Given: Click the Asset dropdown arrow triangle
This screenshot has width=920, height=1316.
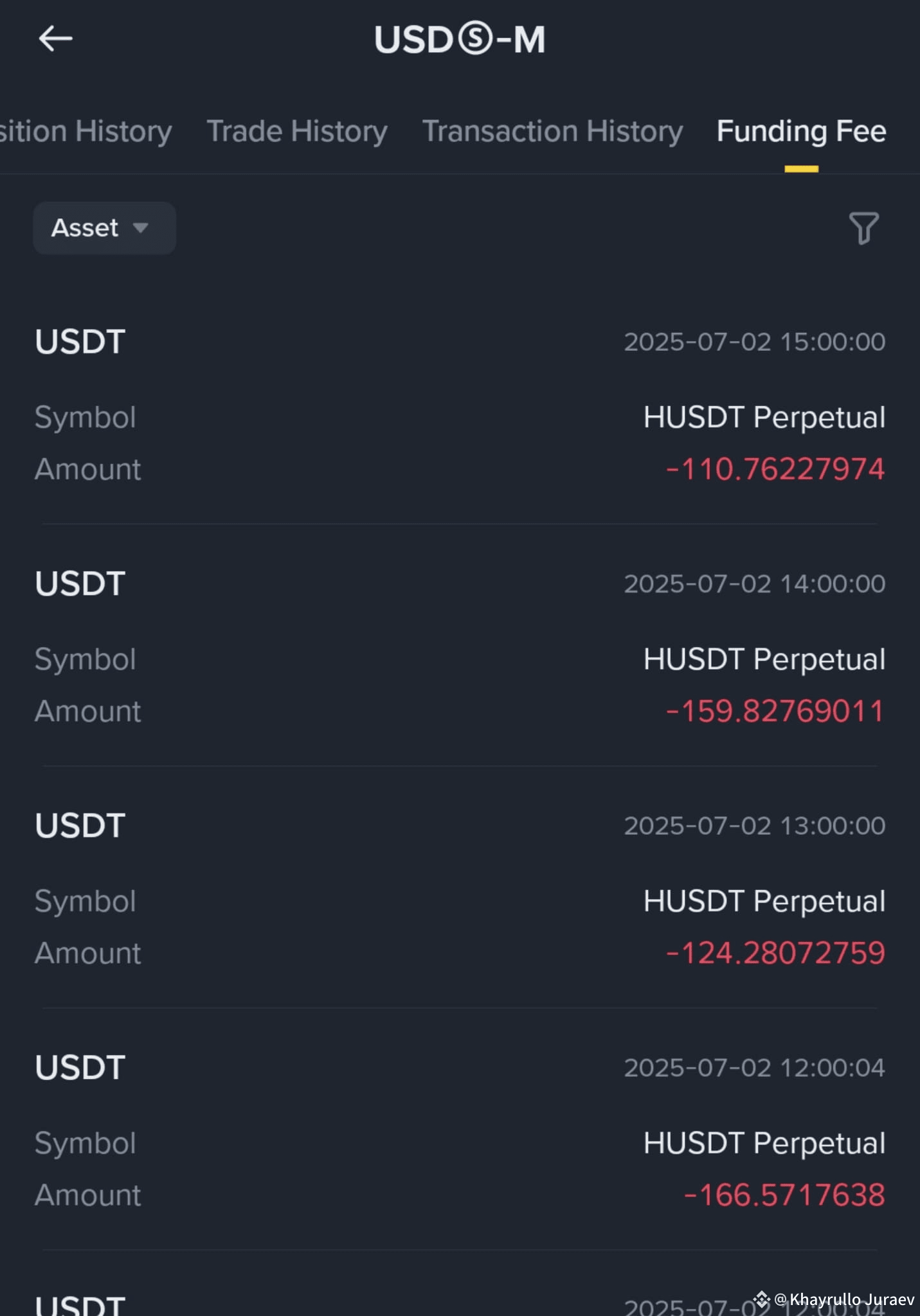Looking at the screenshot, I should [x=140, y=228].
